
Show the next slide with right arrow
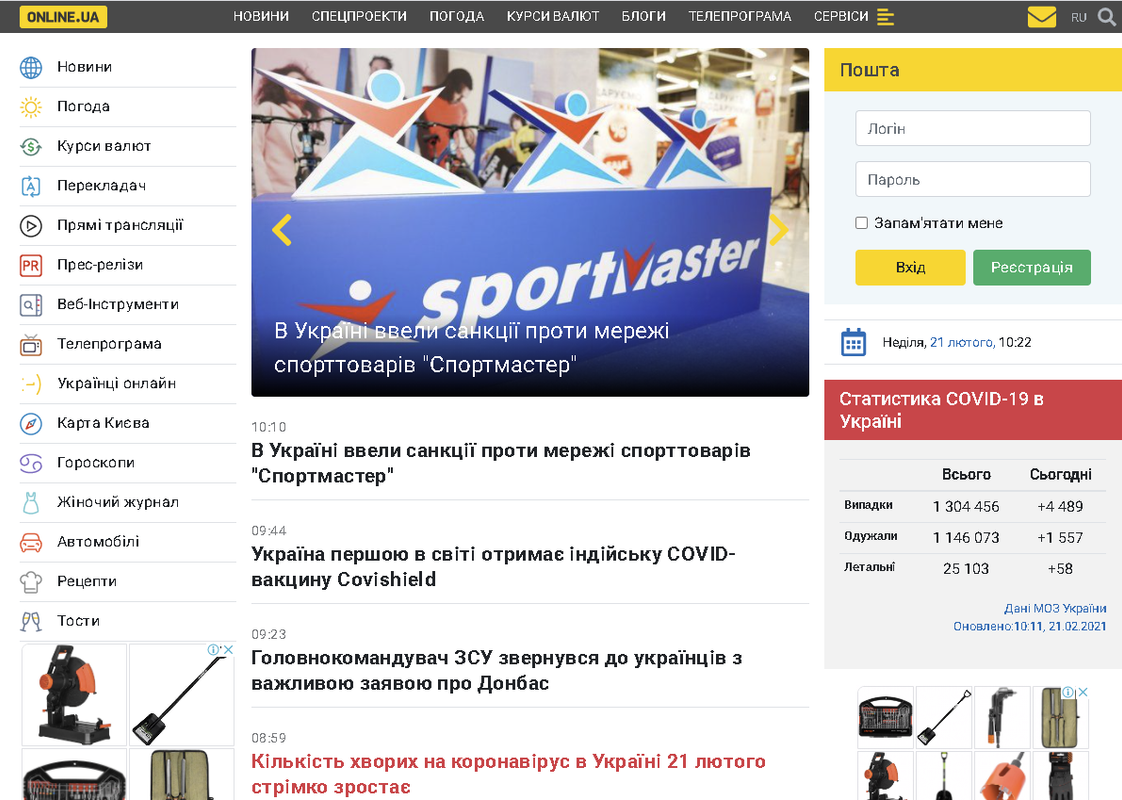[x=778, y=230]
